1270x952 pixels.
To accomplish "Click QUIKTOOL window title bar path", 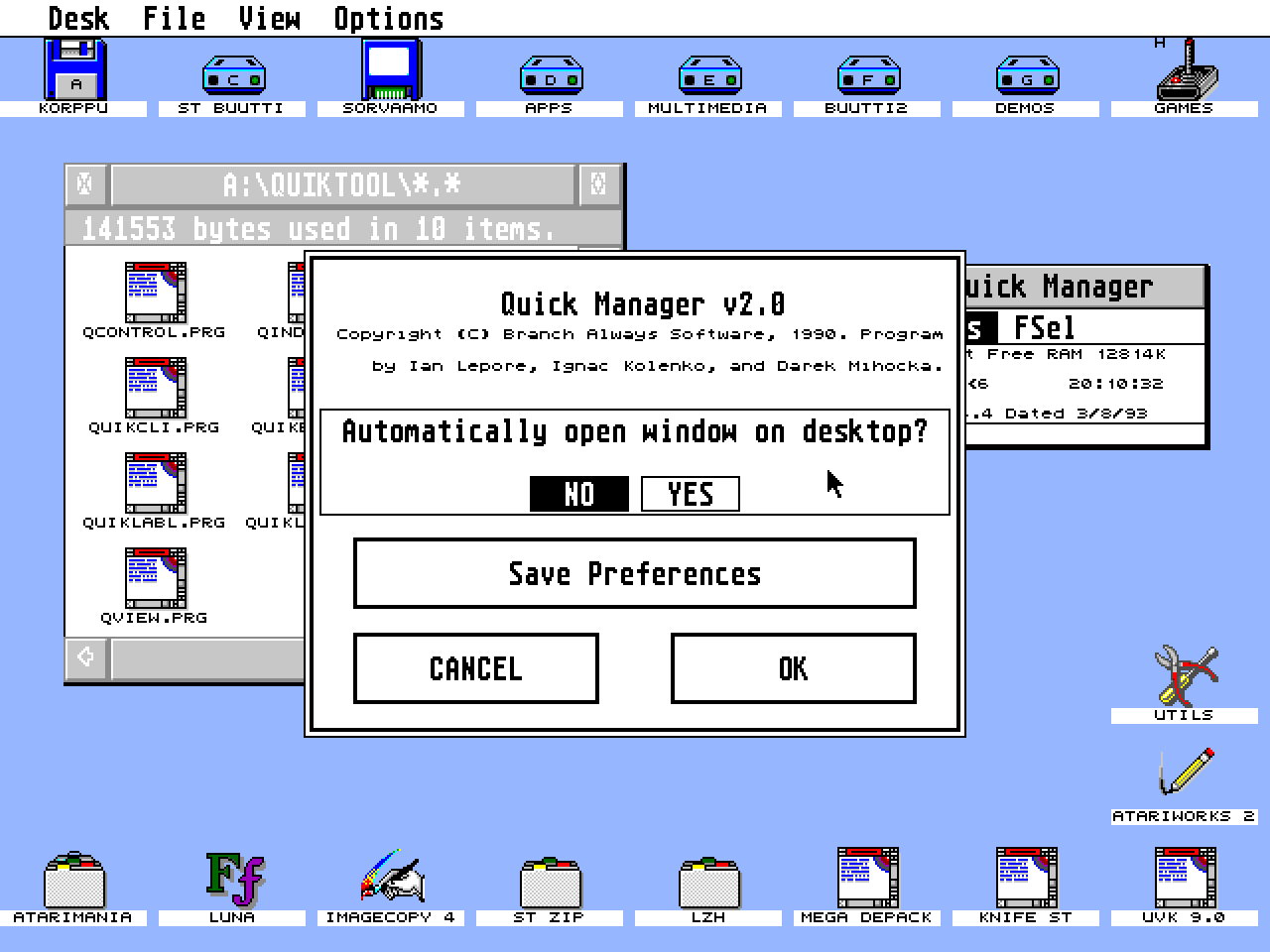I will coord(342,185).
